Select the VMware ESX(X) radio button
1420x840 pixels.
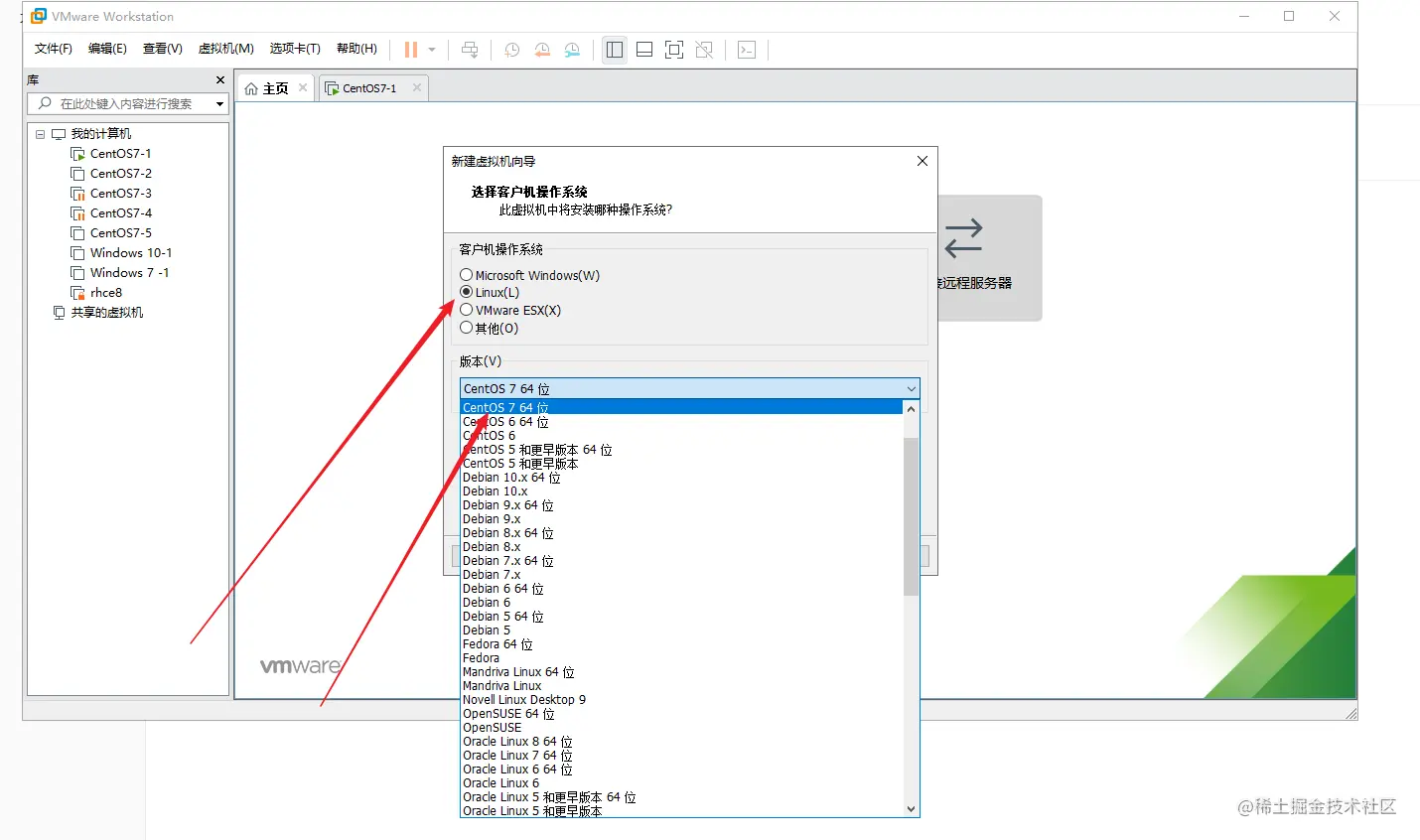466,310
